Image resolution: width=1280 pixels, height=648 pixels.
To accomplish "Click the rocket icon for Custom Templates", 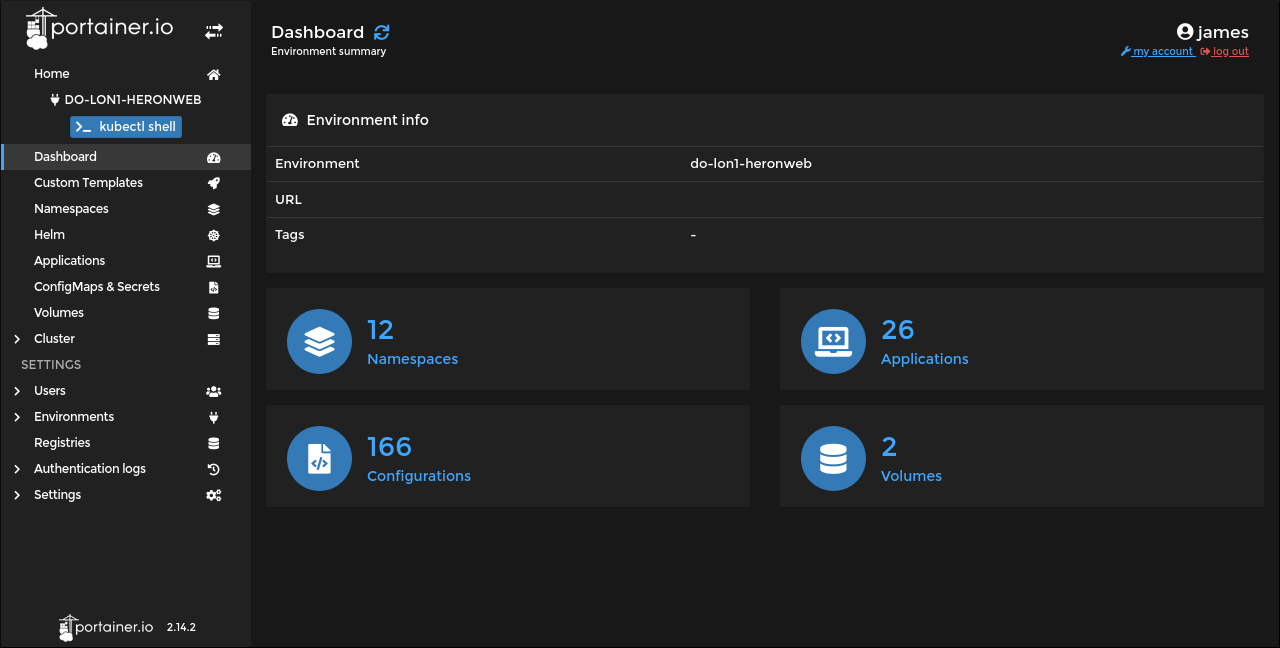I will 213,183.
